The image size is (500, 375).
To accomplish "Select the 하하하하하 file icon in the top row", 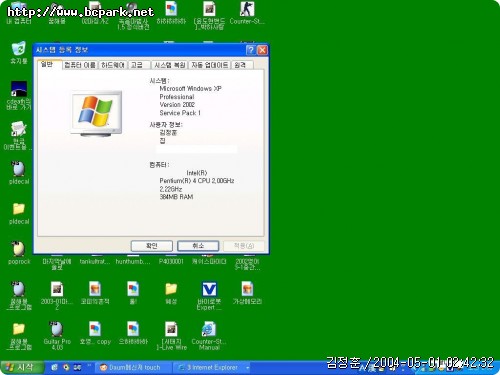I will tap(171, 9).
